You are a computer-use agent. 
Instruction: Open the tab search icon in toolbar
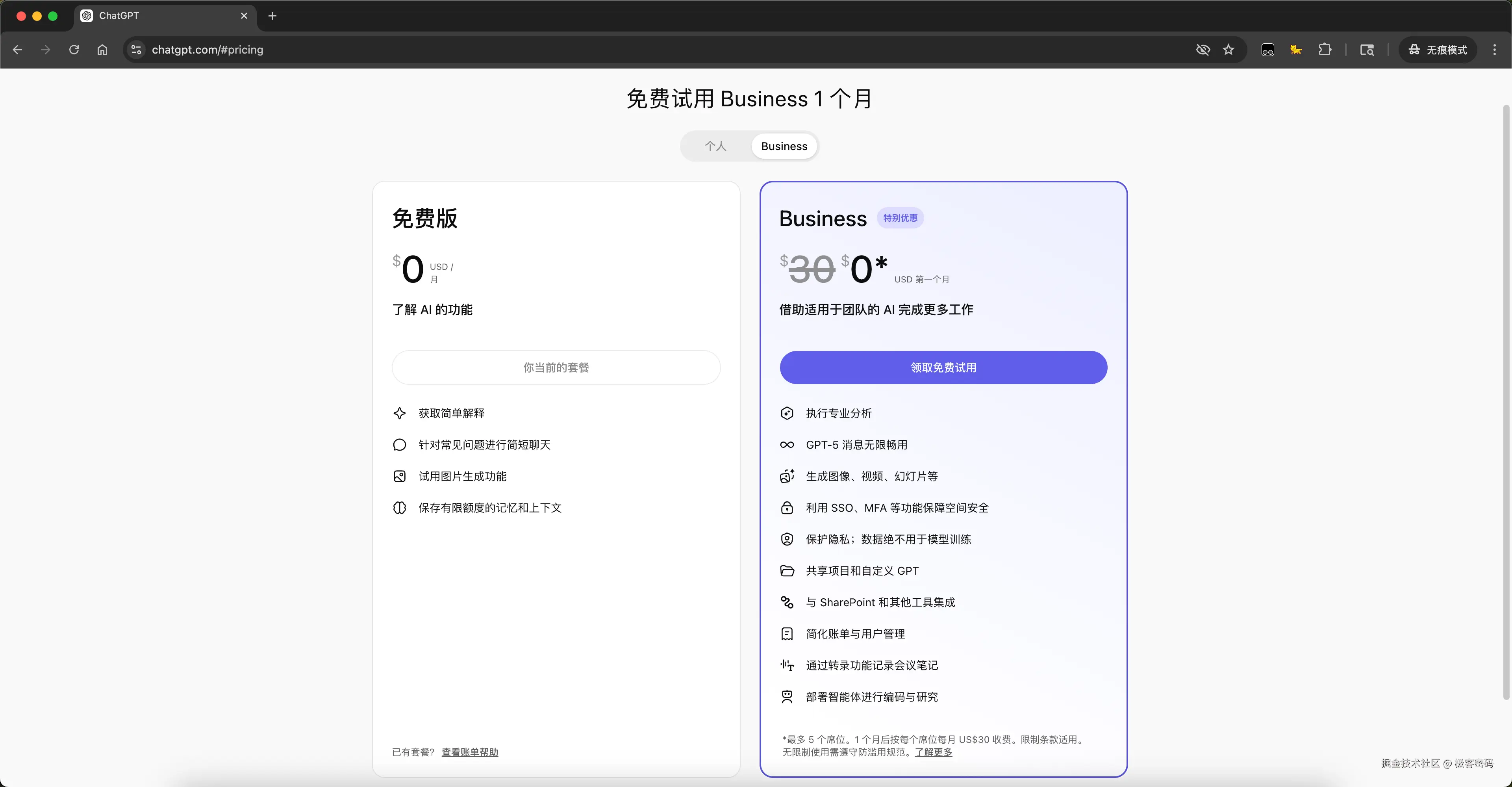tap(1367, 50)
